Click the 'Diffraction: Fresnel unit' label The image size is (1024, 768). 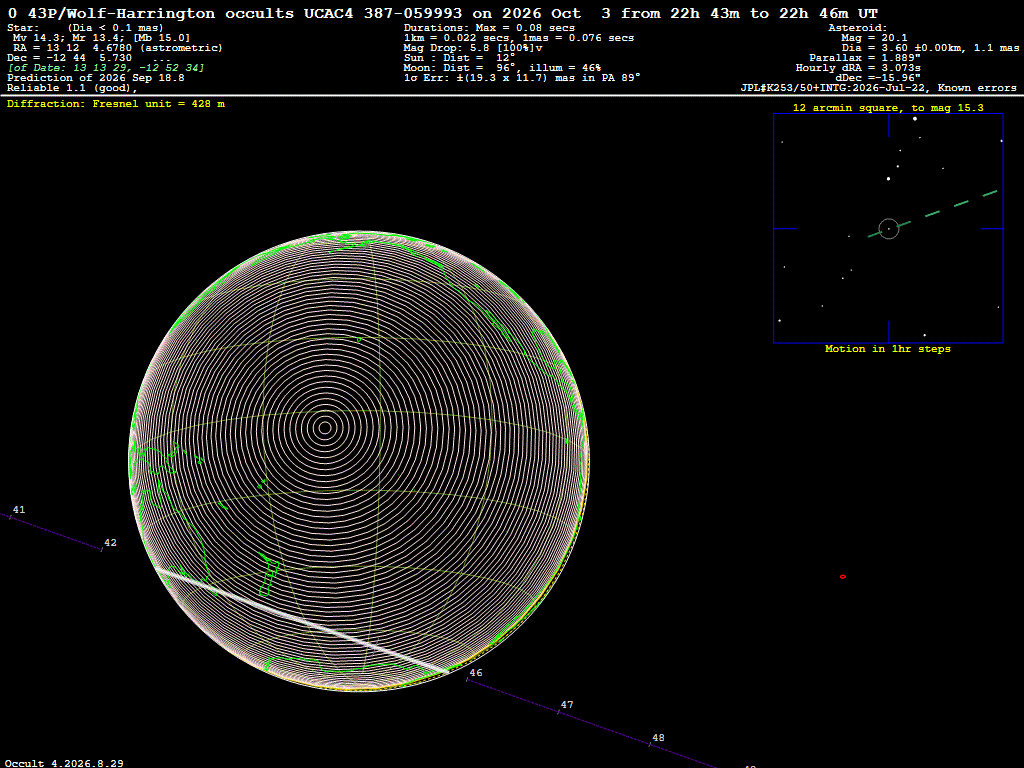point(116,104)
